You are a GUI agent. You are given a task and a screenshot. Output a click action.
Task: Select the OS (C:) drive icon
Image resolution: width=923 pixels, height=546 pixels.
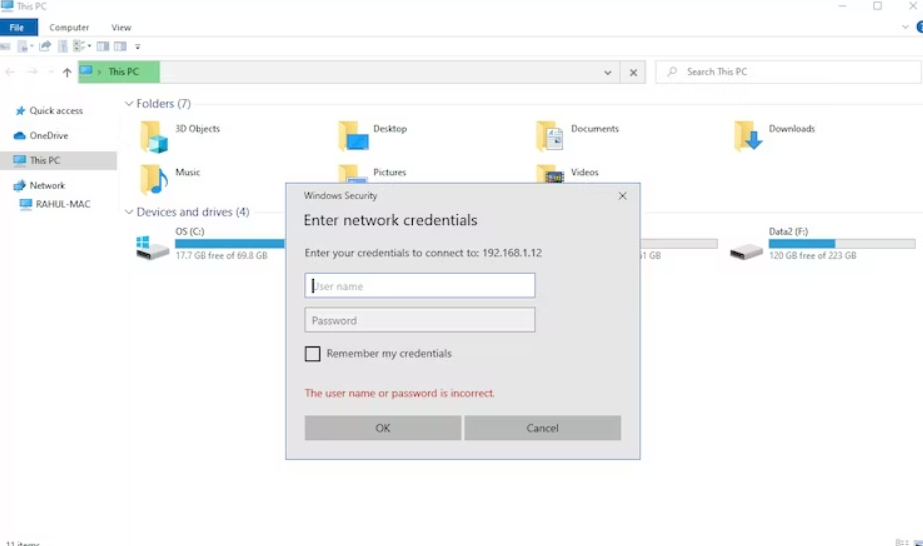[x=152, y=248]
